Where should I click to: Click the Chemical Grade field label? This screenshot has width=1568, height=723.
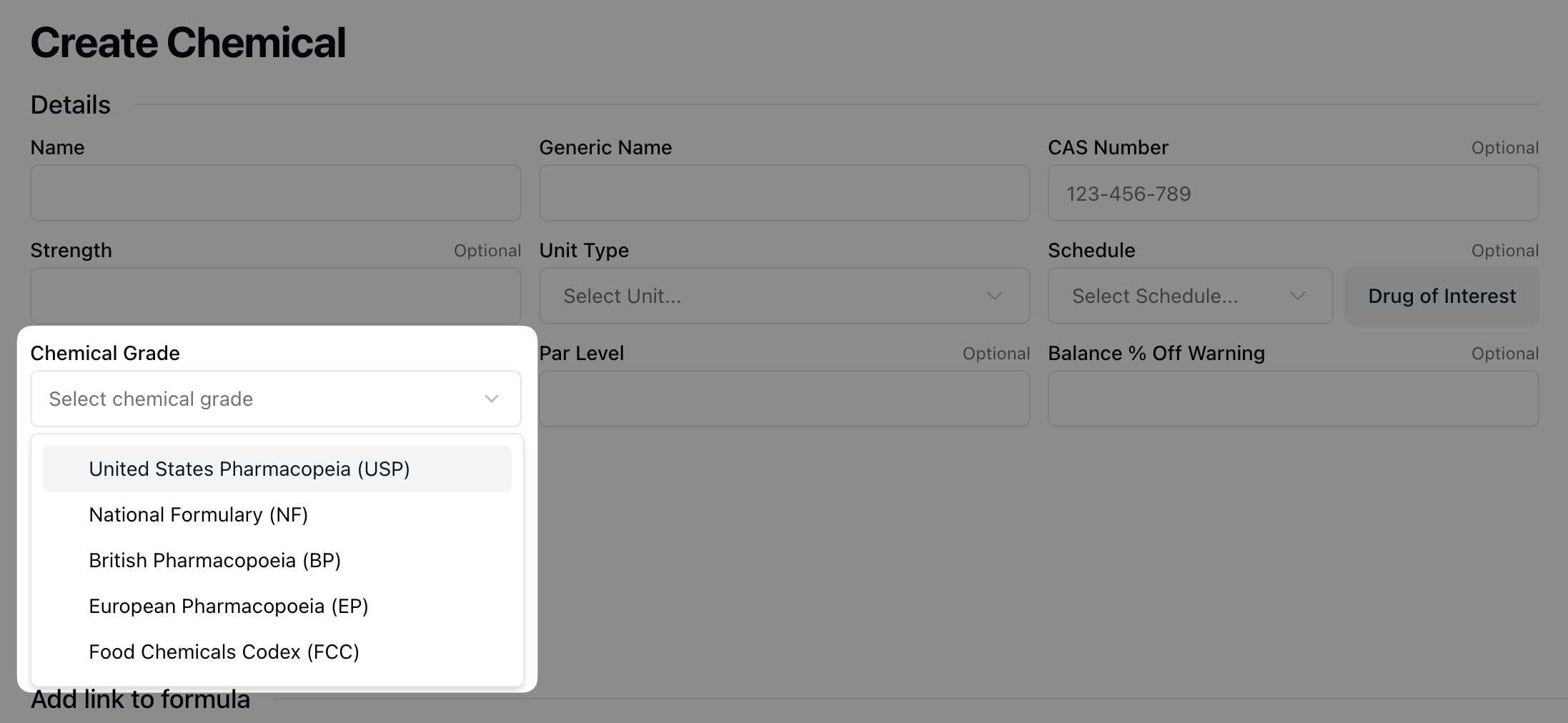(105, 353)
